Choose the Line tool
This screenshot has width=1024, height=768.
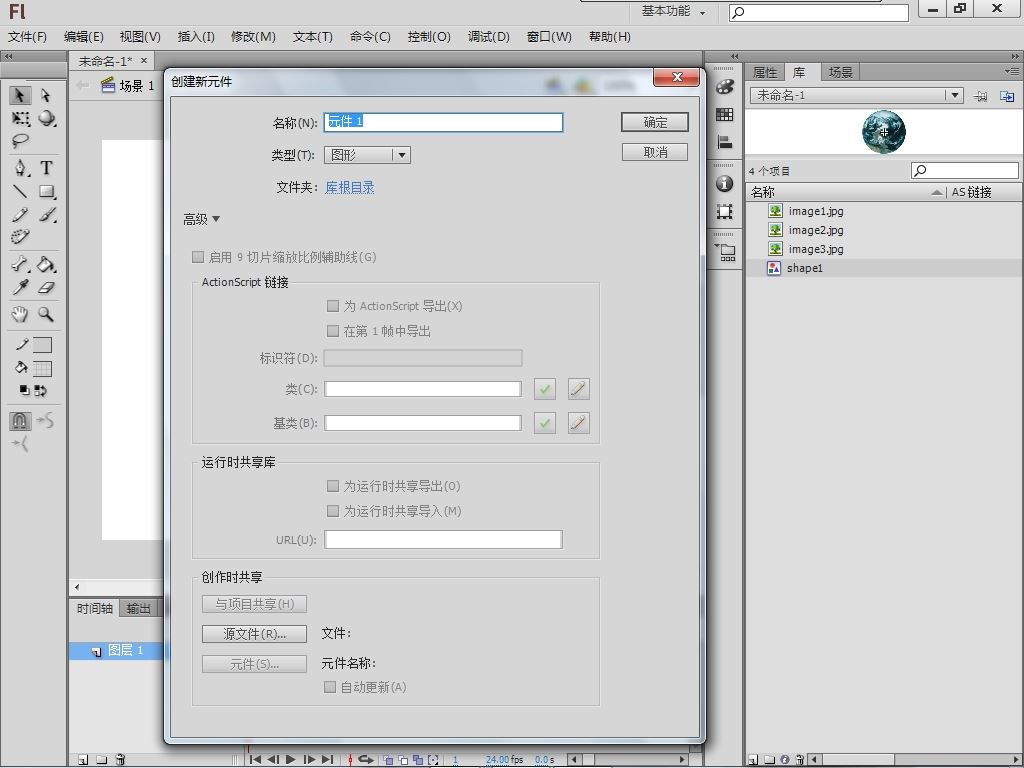[20, 191]
